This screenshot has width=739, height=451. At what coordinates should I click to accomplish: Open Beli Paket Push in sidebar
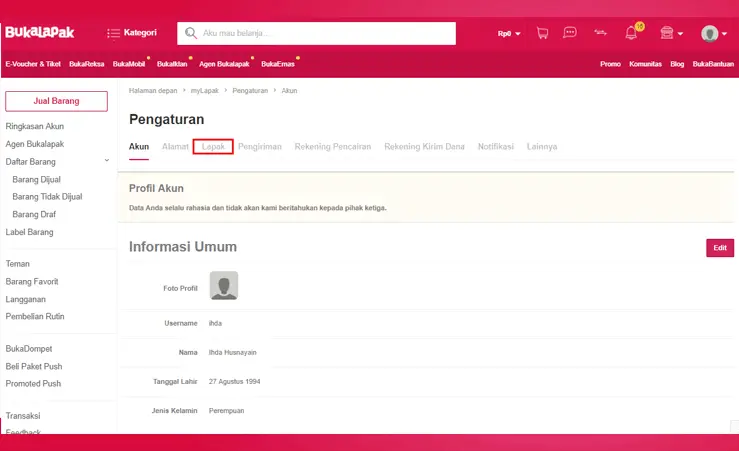(x=33, y=366)
